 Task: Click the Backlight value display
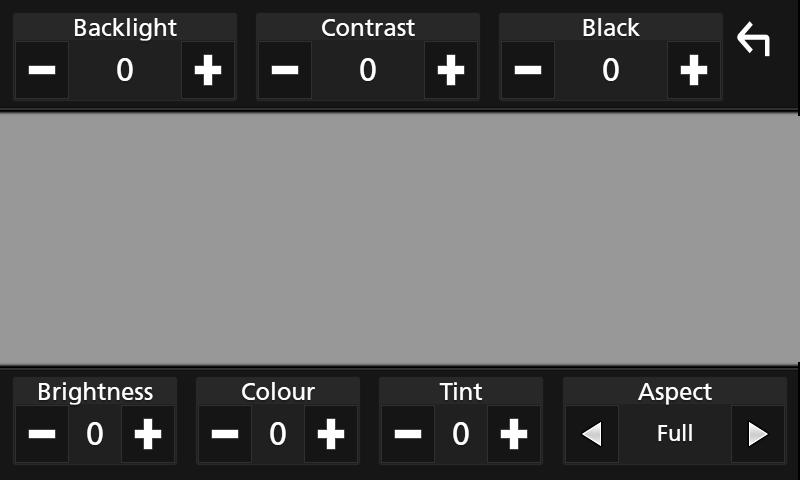point(125,70)
